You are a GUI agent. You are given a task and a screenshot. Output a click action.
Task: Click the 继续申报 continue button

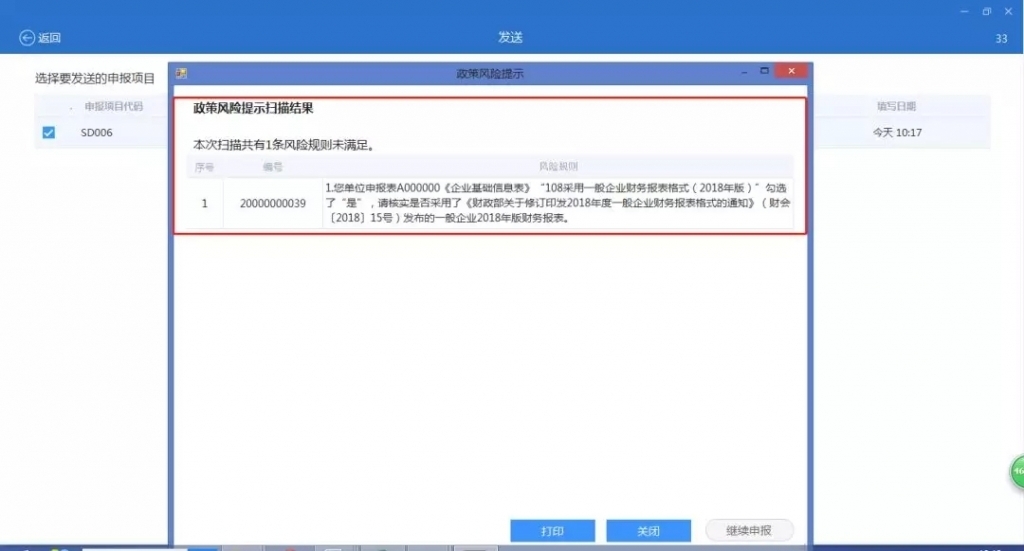click(749, 531)
